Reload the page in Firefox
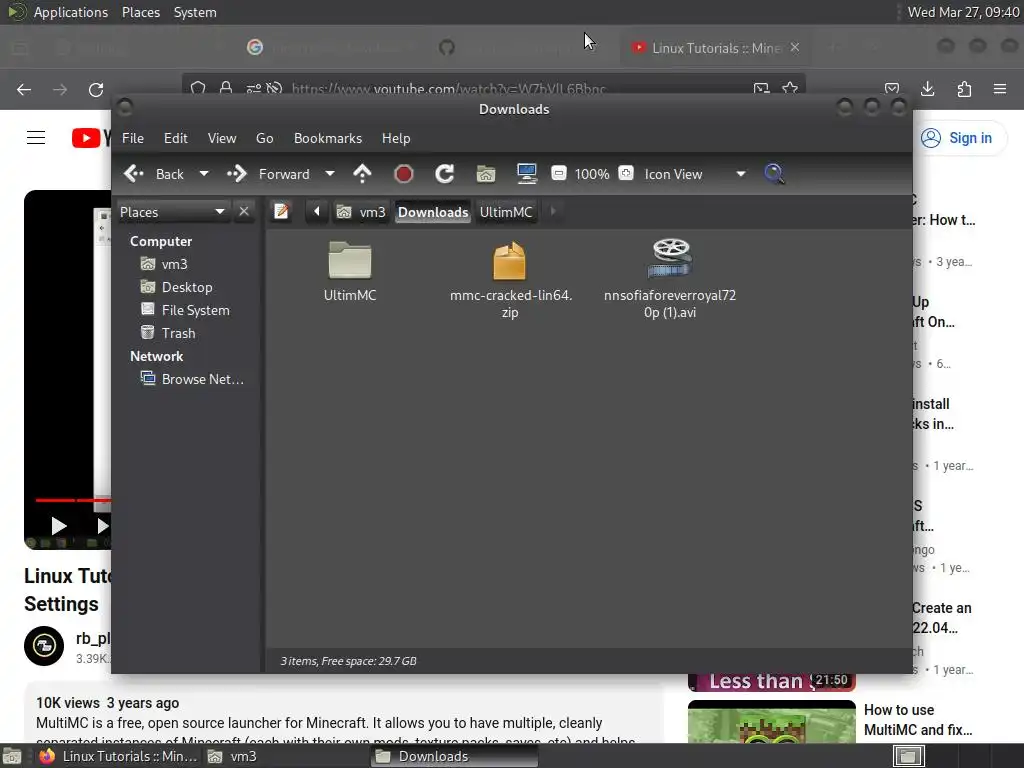The image size is (1024, 768). 96,89
